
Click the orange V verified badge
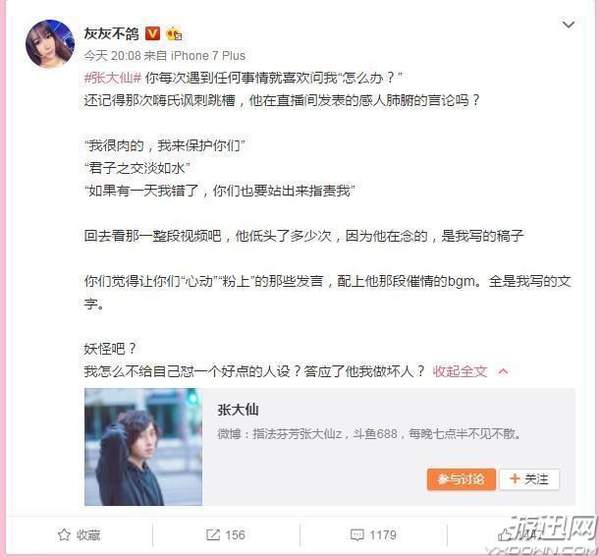click(153, 34)
